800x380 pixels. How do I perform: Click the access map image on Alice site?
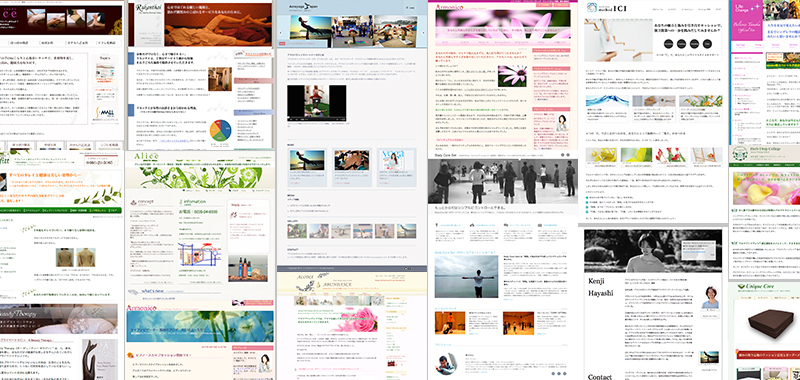click(198, 256)
